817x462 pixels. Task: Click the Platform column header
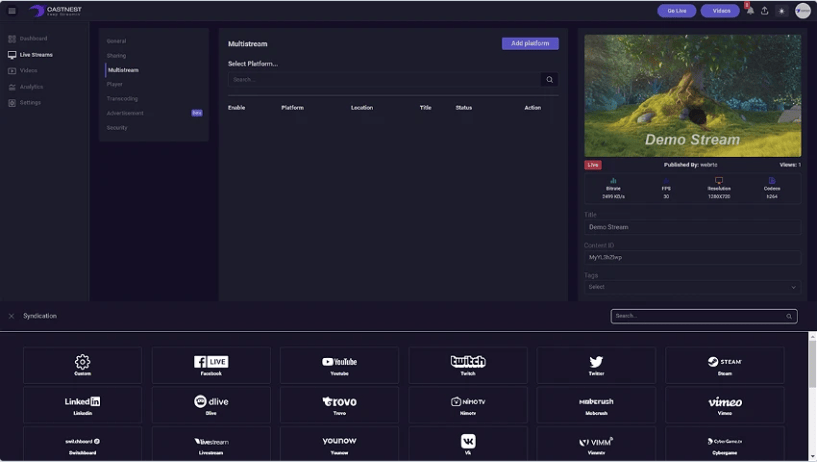tap(292, 108)
